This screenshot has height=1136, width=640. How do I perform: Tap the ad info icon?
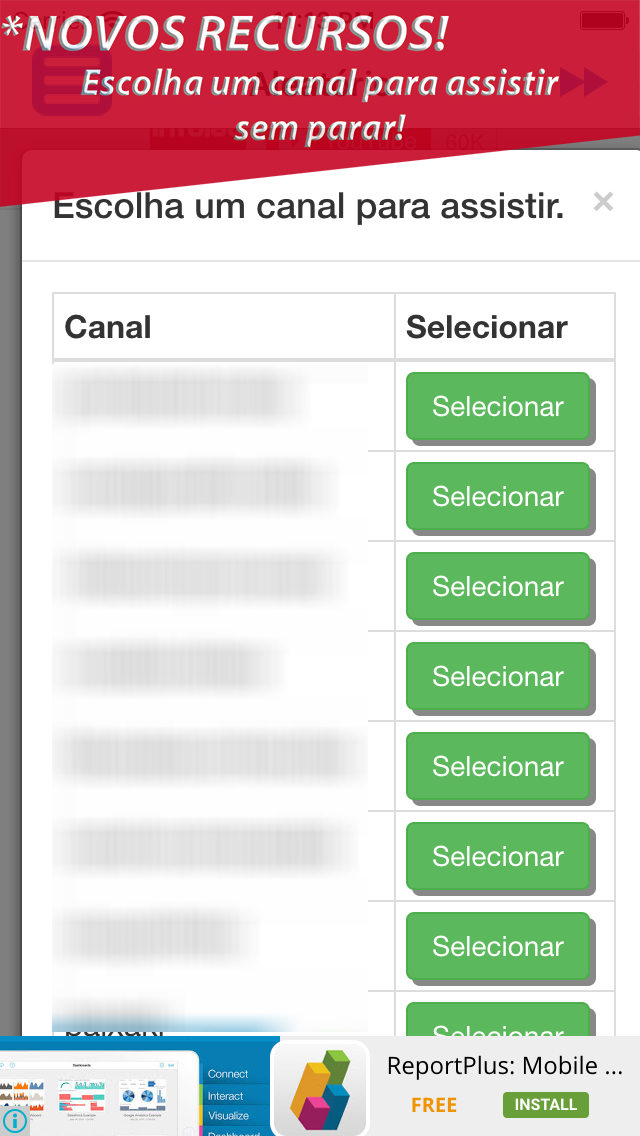(x=14, y=1120)
